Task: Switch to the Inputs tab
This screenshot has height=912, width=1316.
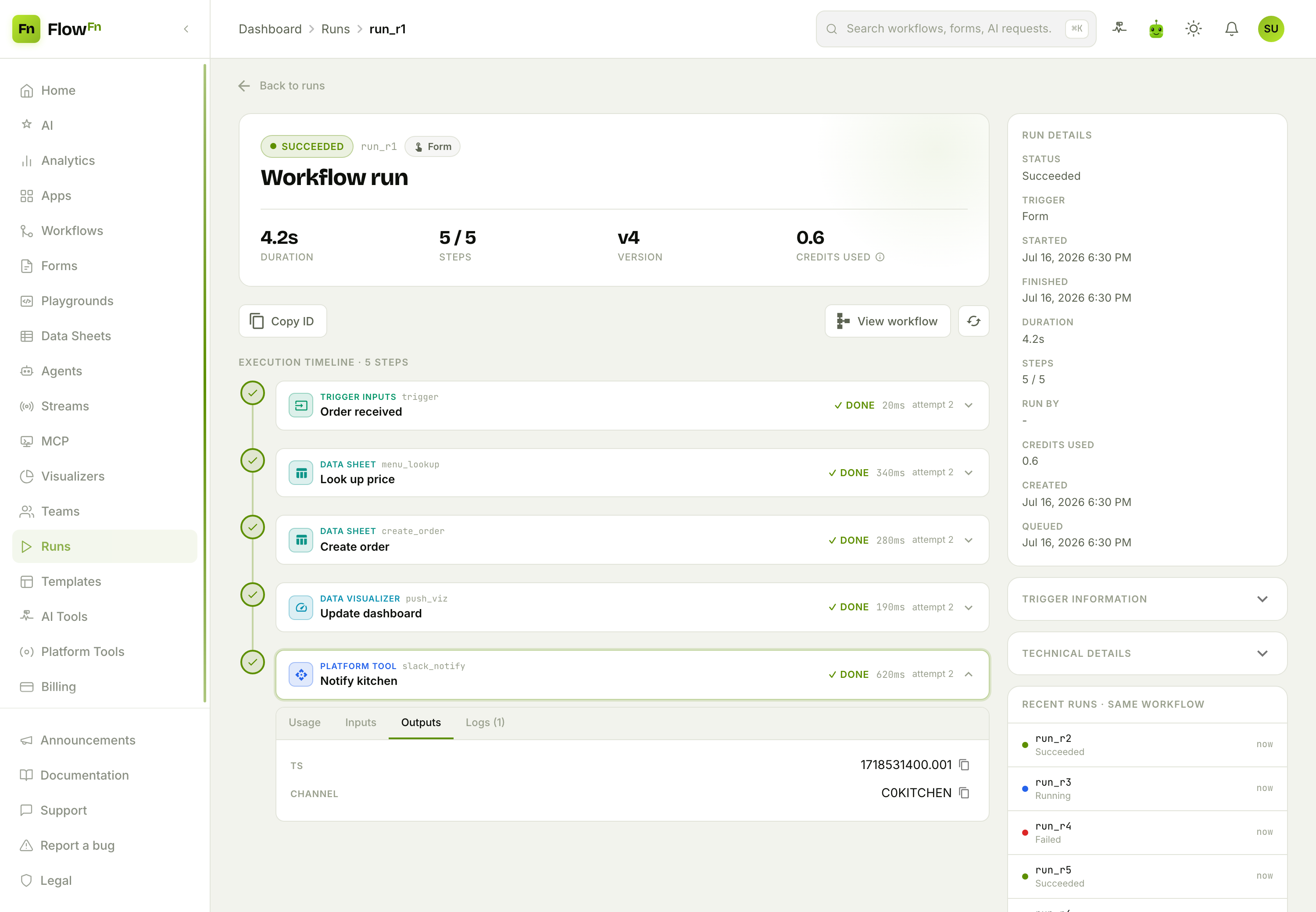Action: (361, 722)
